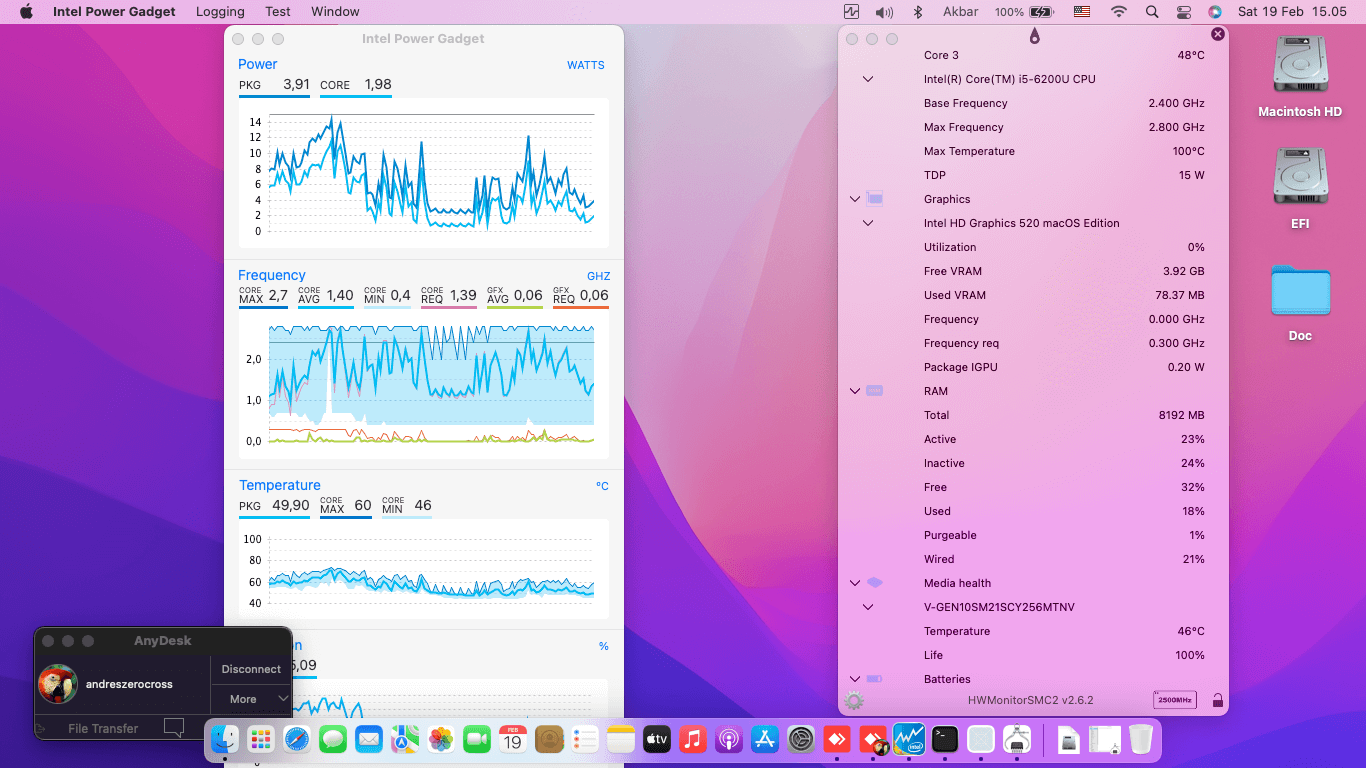Viewport: 1366px width, 768px height.
Task: Click the andreszerocross parrot avatar in AnyDesk
Action: pyautogui.click(x=58, y=684)
